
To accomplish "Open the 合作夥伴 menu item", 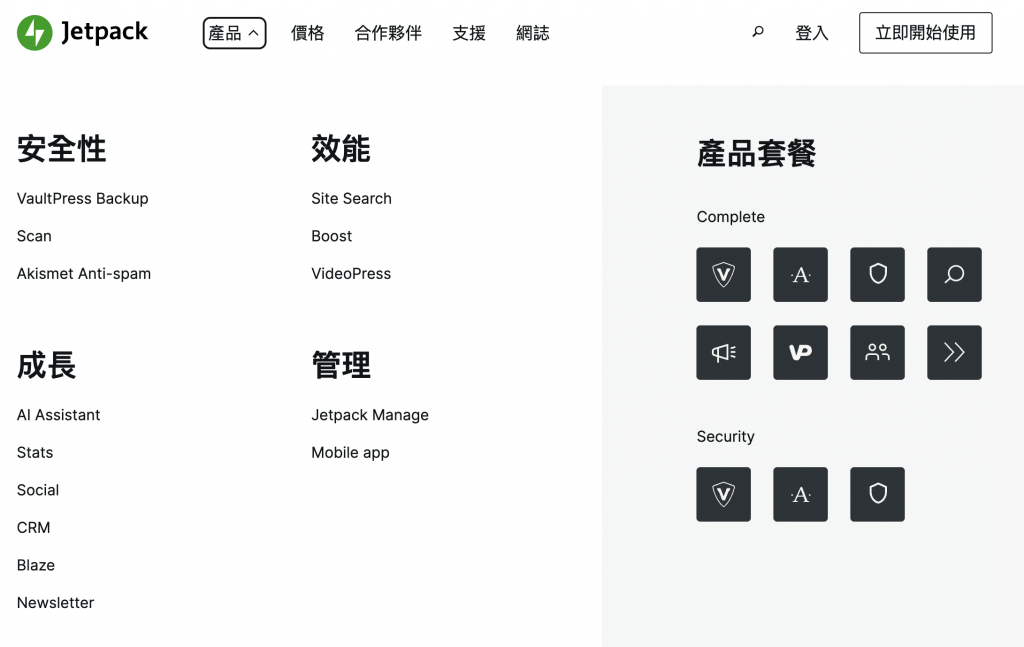I will pos(388,33).
